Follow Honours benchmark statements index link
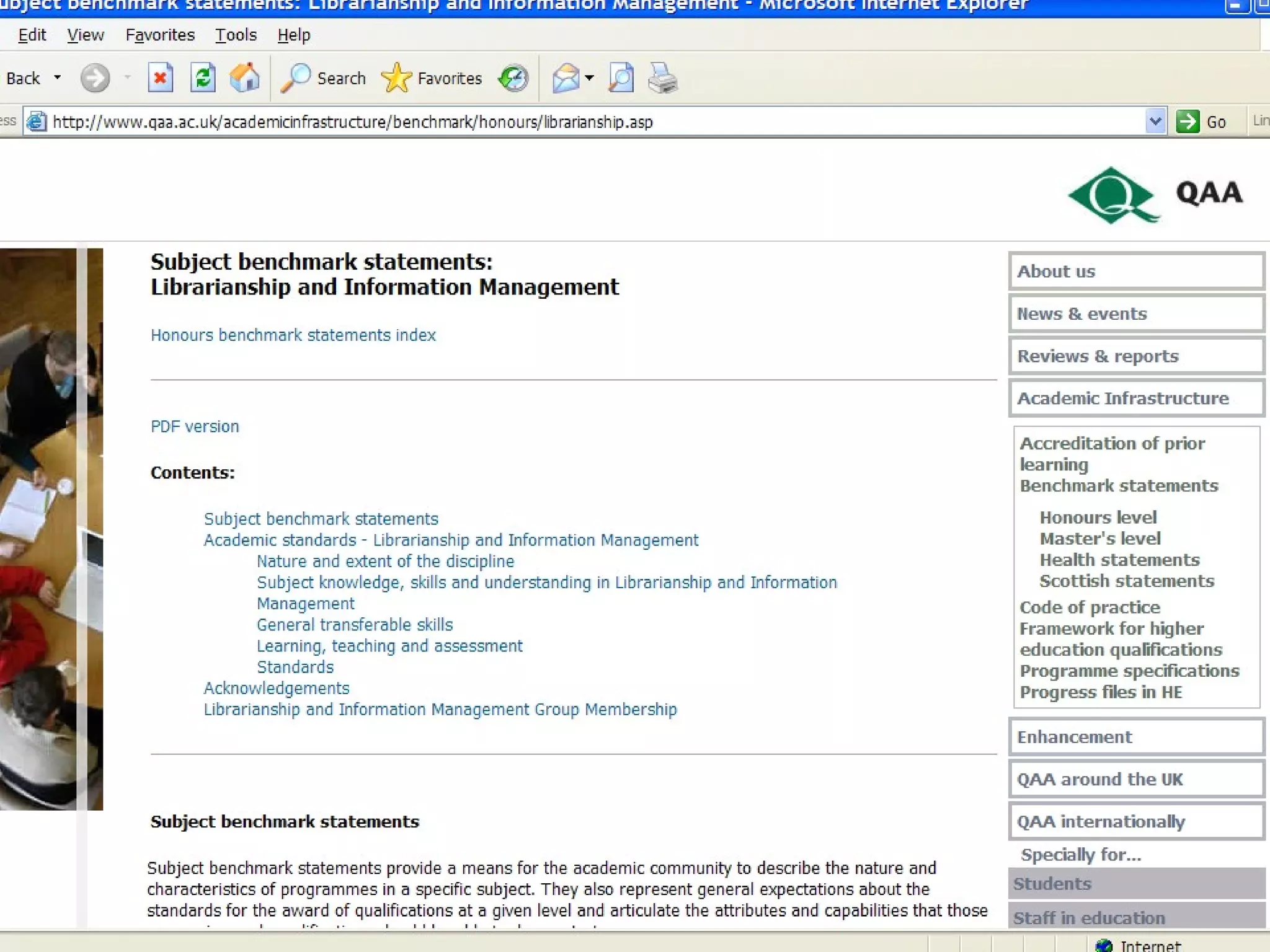Image resolution: width=1270 pixels, height=952 pixels. click(x=293, y=335)
